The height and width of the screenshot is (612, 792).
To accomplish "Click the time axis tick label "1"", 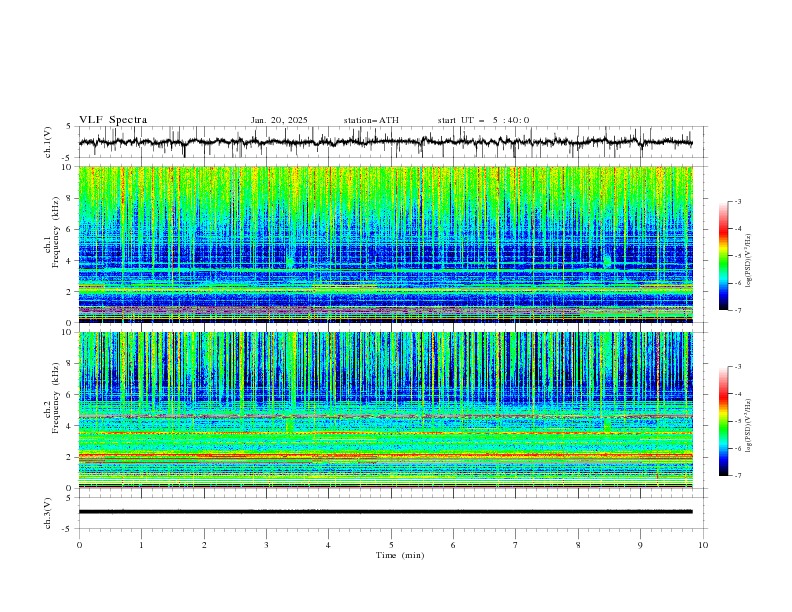I will [141, 545].
